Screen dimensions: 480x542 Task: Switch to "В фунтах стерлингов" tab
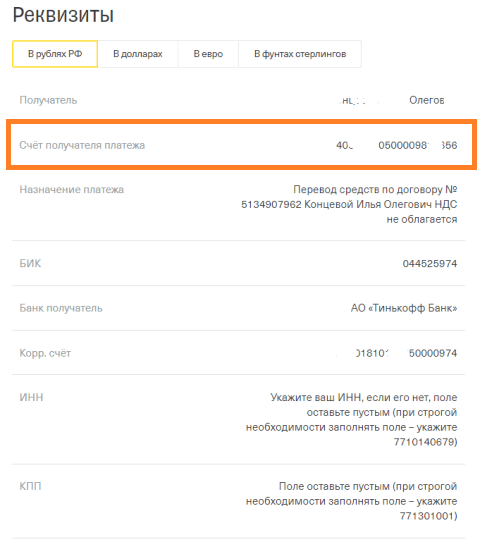tap(300, 54)
